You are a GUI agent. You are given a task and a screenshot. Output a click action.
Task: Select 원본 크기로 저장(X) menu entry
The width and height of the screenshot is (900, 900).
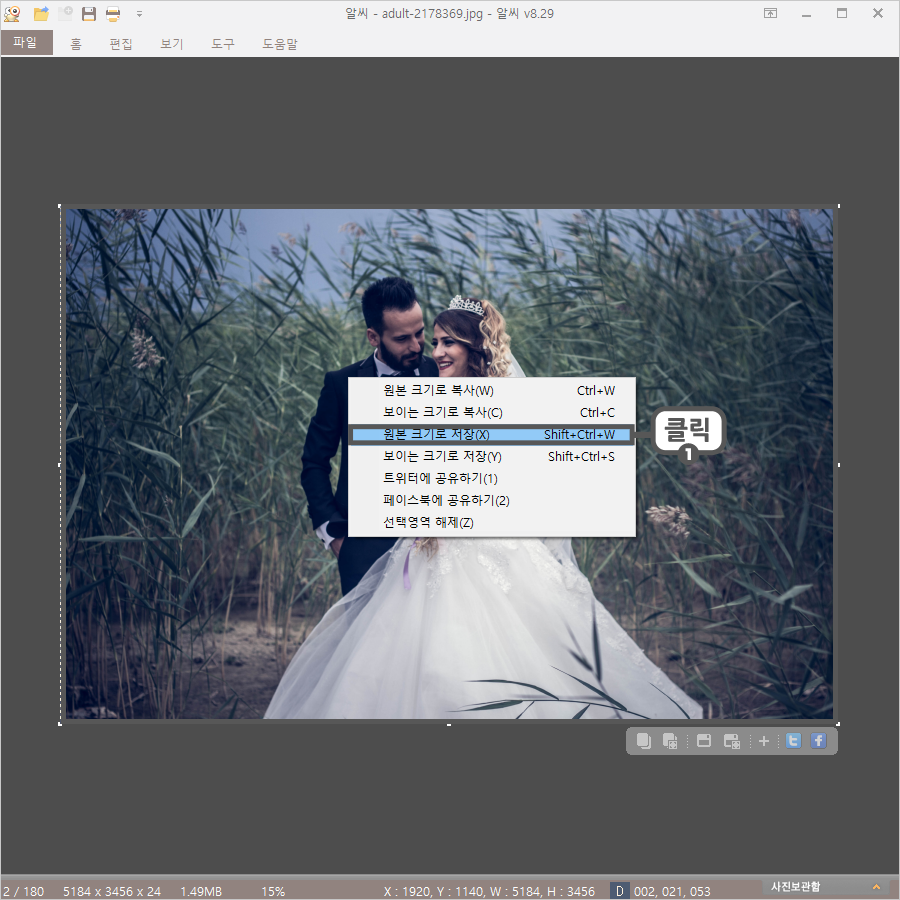pos(492,435)
